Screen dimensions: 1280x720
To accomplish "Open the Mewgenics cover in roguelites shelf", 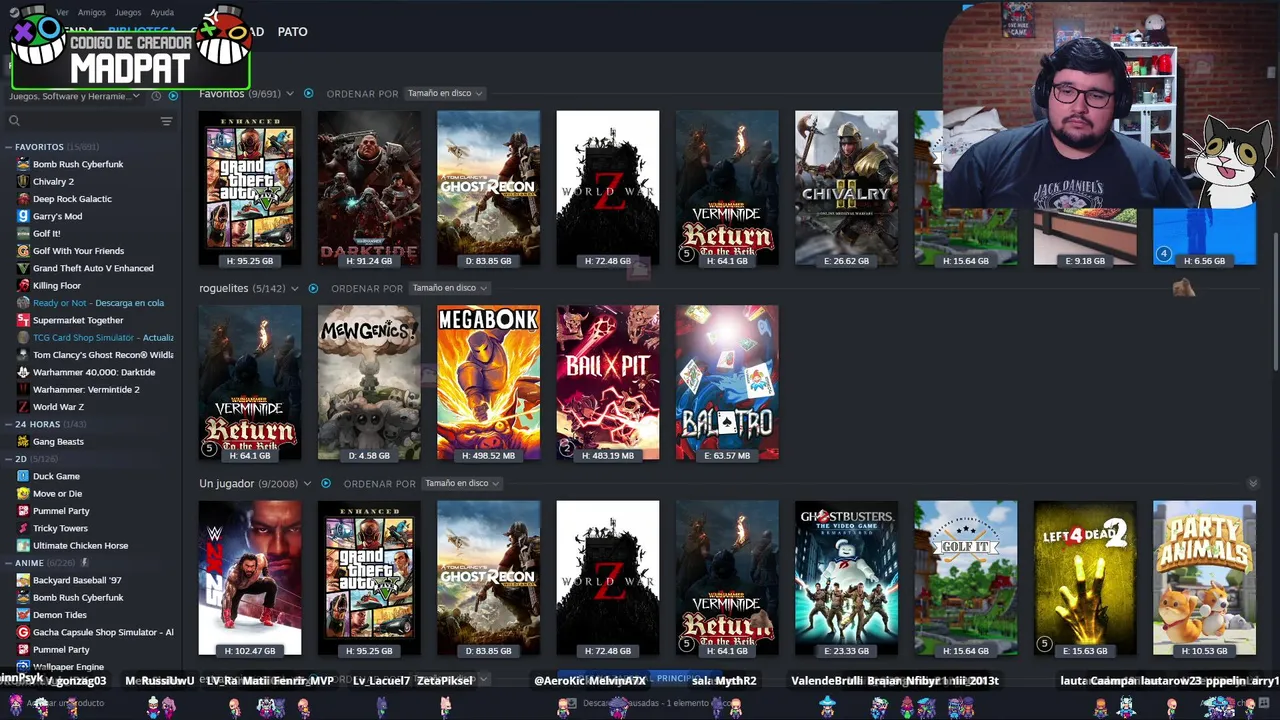I will click(x=369, y=383).
